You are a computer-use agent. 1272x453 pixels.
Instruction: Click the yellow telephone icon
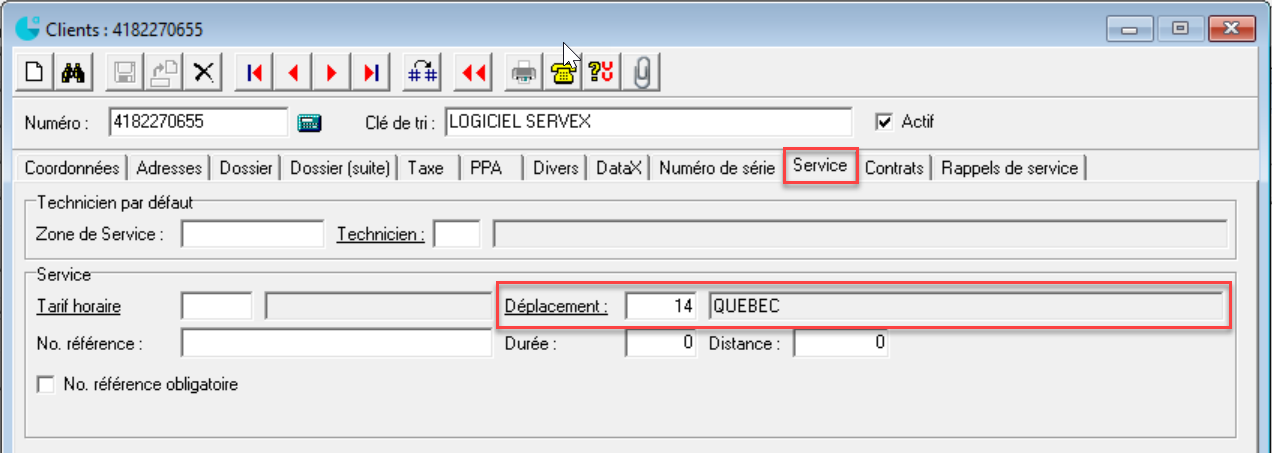[x=563, y=72]
